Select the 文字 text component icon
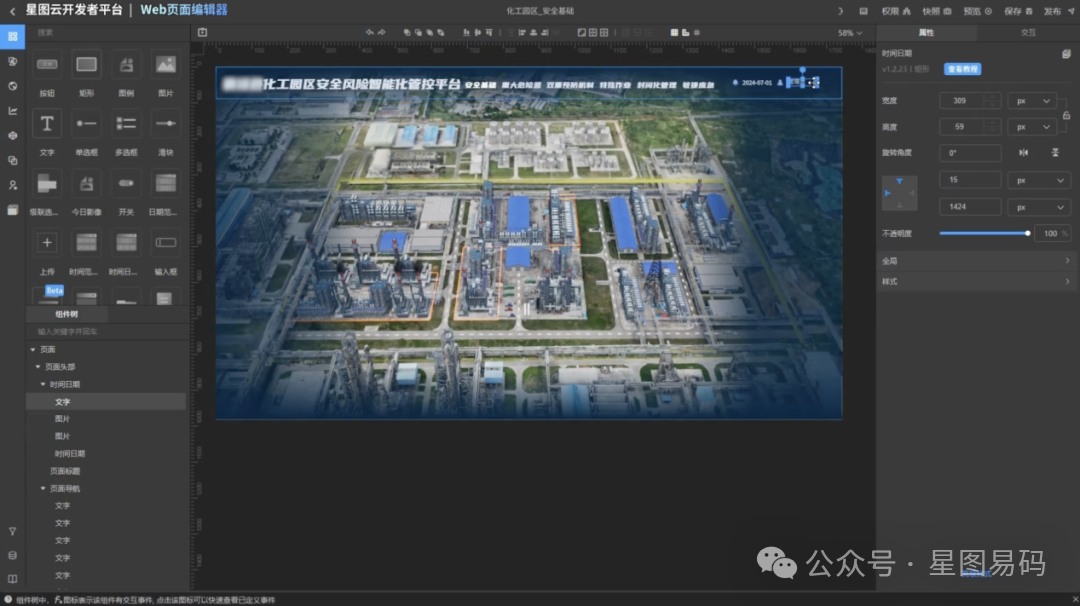 [x=47, y=124]
